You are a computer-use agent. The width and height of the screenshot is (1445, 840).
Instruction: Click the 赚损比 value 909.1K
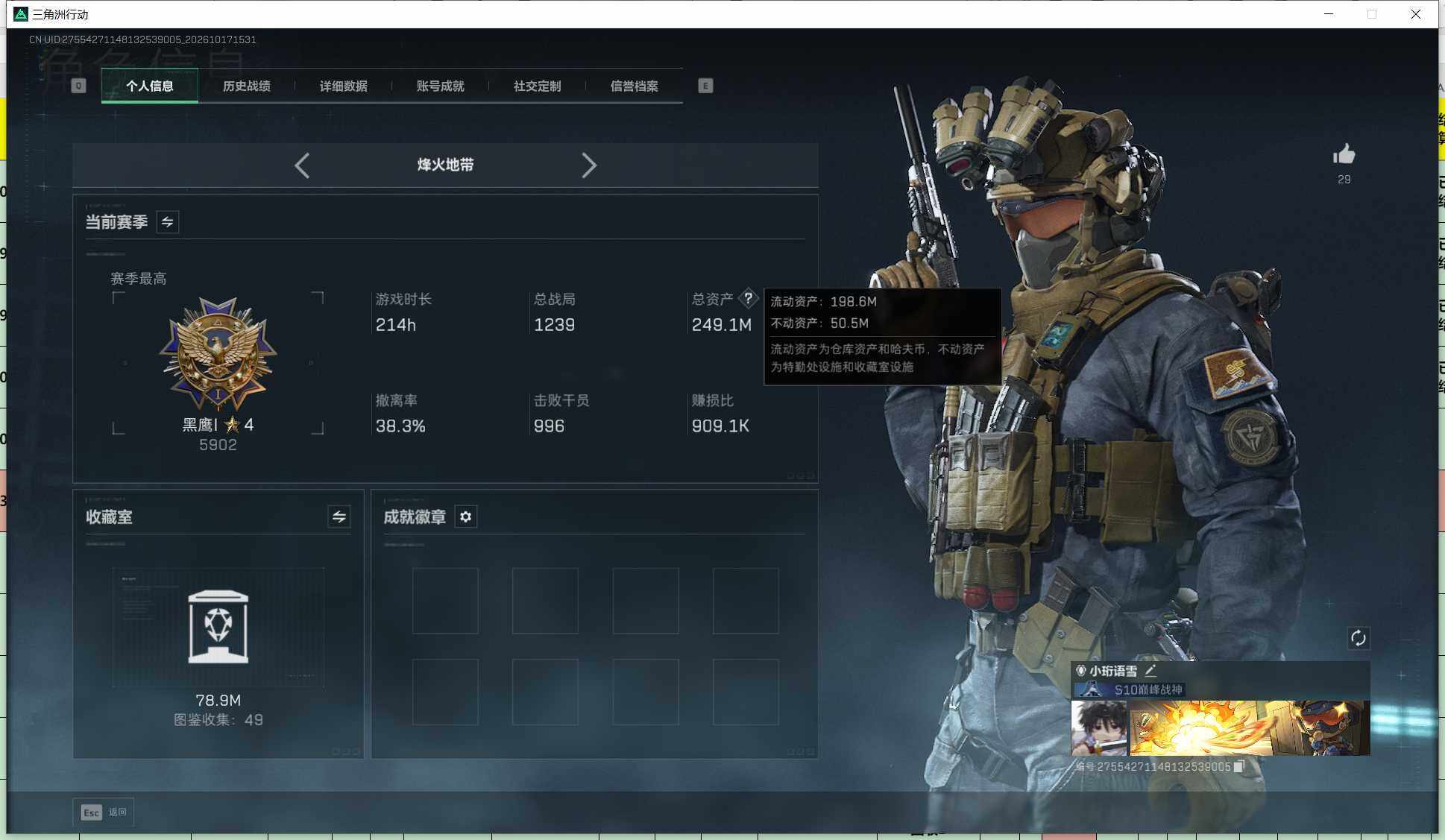720,426
